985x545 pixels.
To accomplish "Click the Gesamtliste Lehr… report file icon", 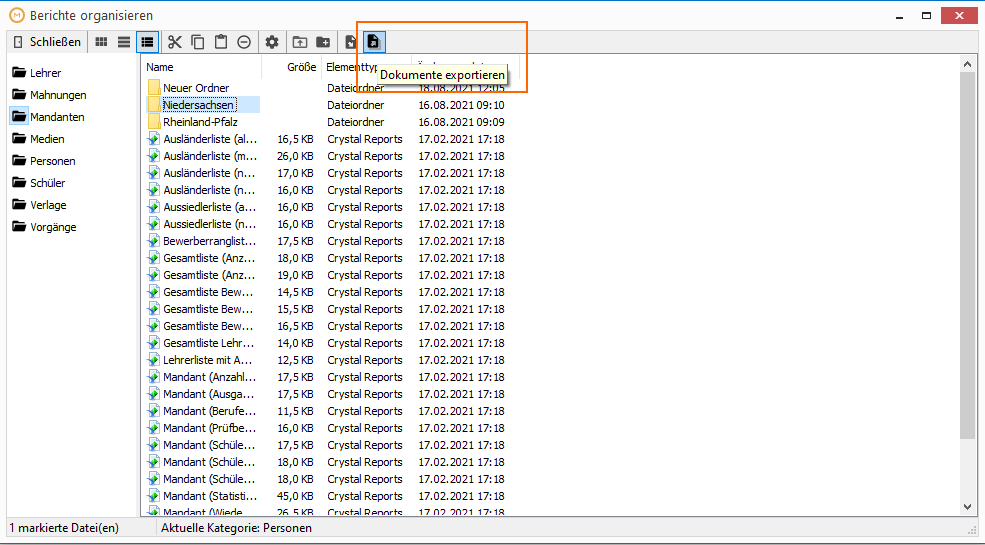I will pos(154,343).
